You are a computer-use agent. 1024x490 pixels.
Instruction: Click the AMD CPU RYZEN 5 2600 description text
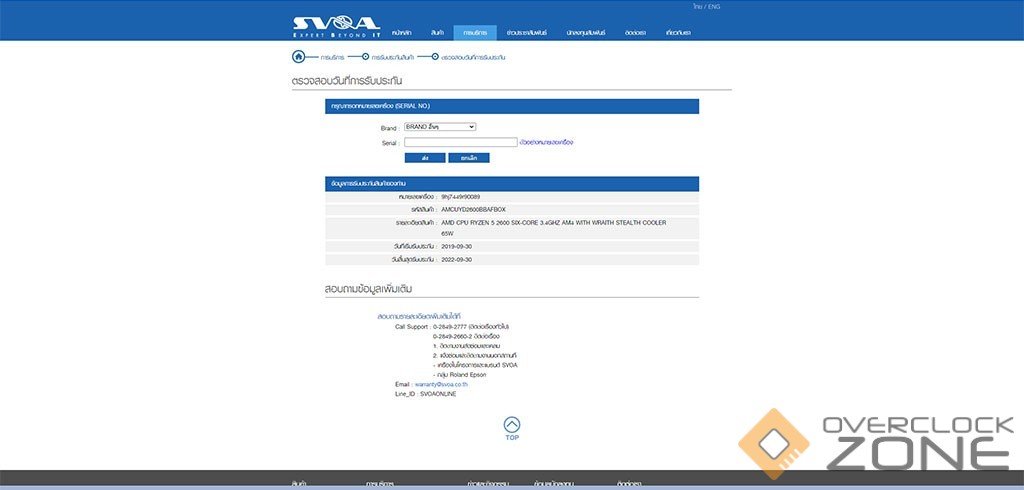(x=554, y=228)
